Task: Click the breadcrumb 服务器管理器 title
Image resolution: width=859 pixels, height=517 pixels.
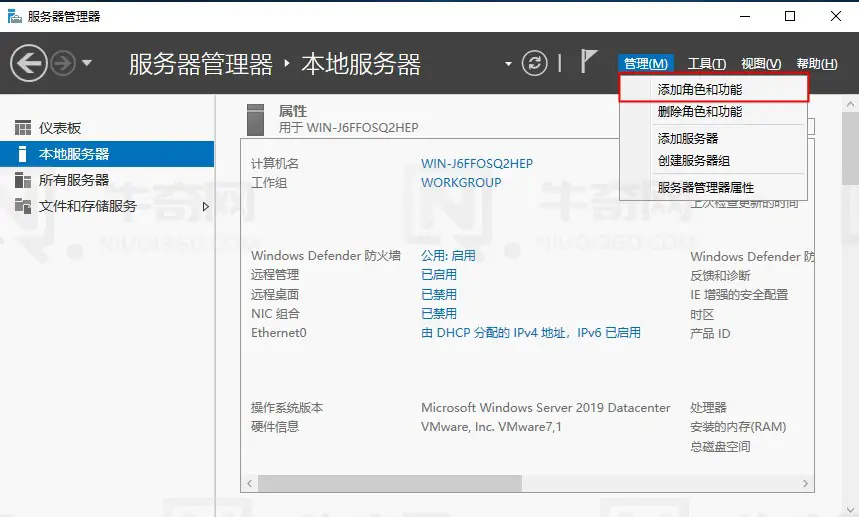Action: click(x=201, y=64)
